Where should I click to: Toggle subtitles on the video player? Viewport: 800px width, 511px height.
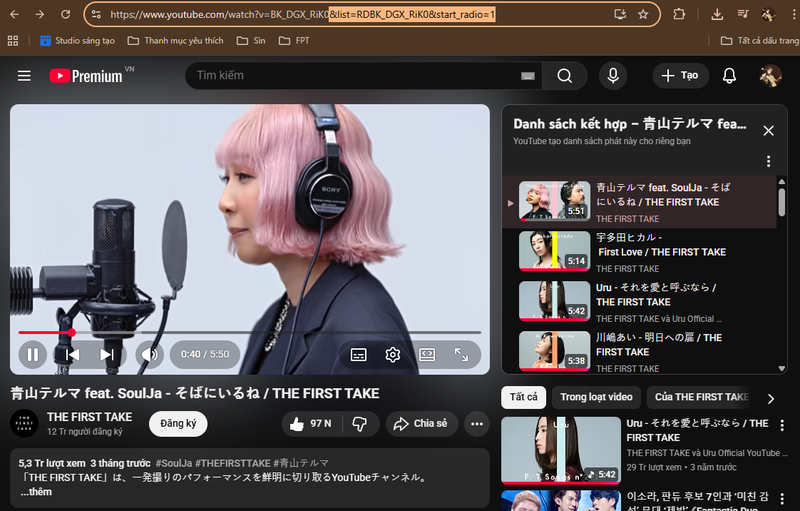[359, 354]
